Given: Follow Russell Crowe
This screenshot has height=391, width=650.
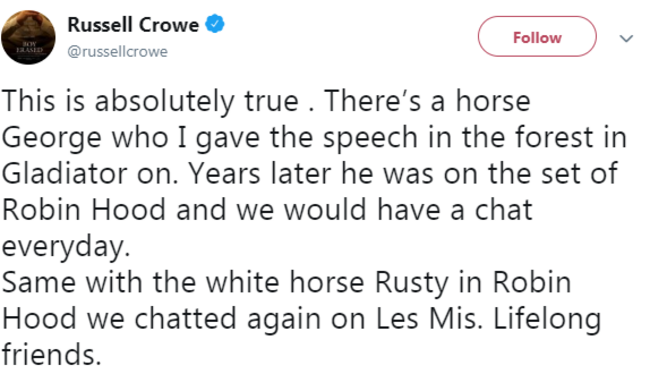Looking at the screenshot, I should coord(537,36).
